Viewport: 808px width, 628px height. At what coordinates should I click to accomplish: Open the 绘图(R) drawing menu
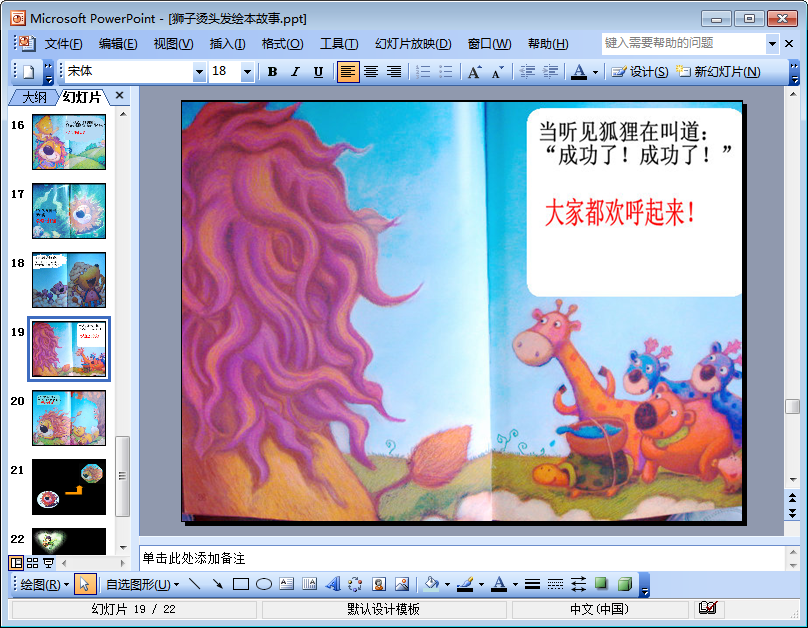44,584
